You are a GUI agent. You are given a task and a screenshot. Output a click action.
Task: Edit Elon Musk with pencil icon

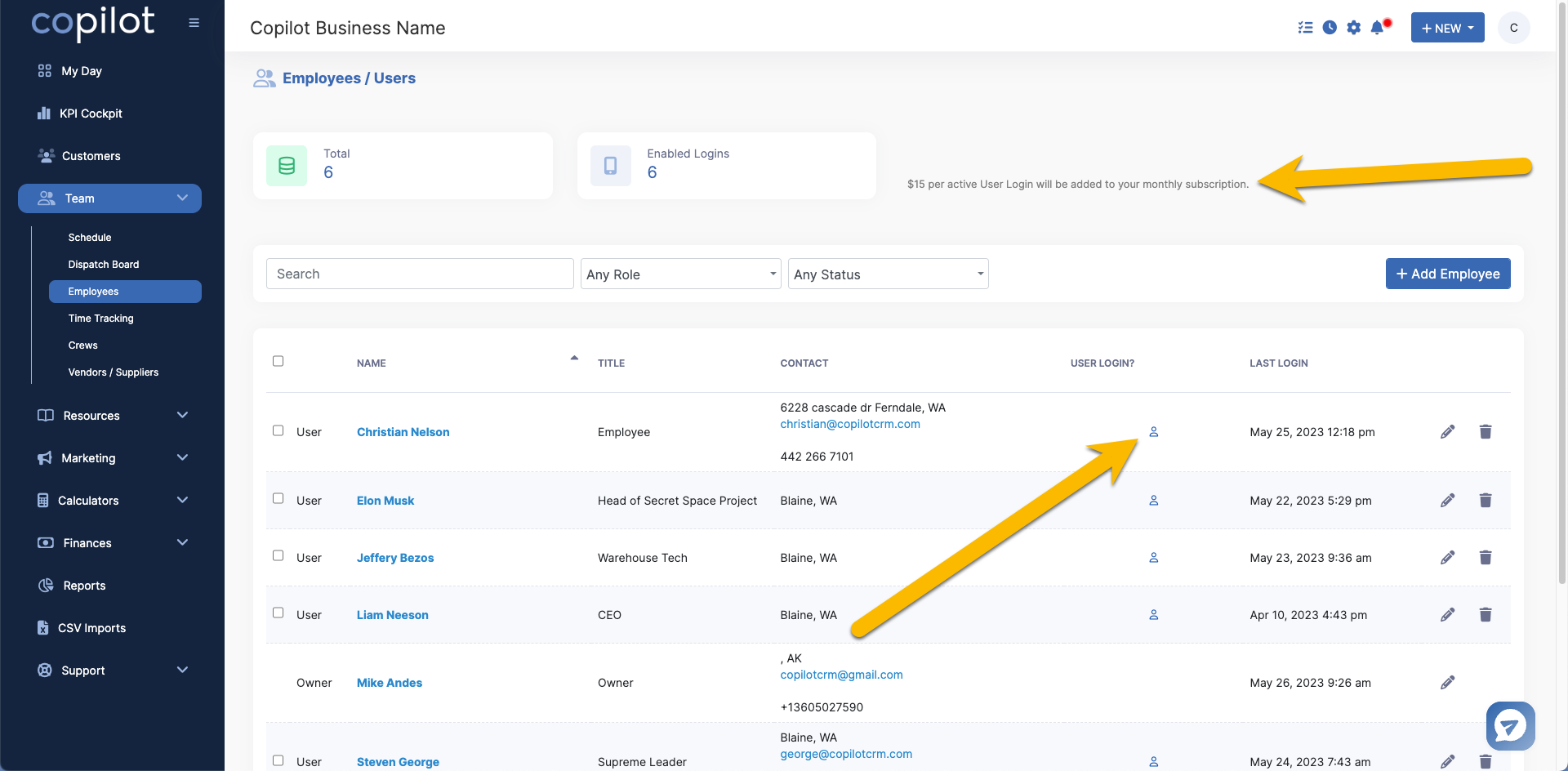point(1447,501)
